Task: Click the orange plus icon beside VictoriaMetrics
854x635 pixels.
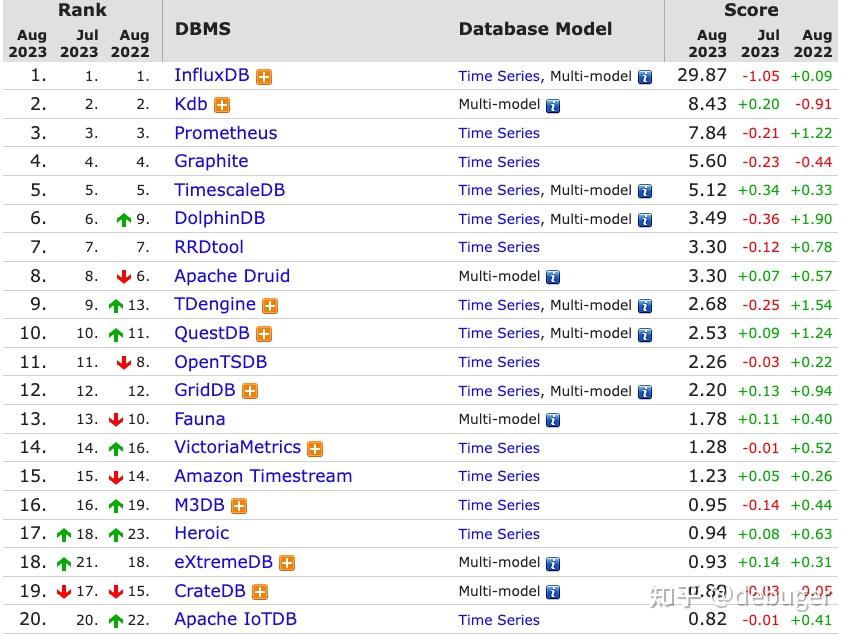Action: [x=315, y=449]
